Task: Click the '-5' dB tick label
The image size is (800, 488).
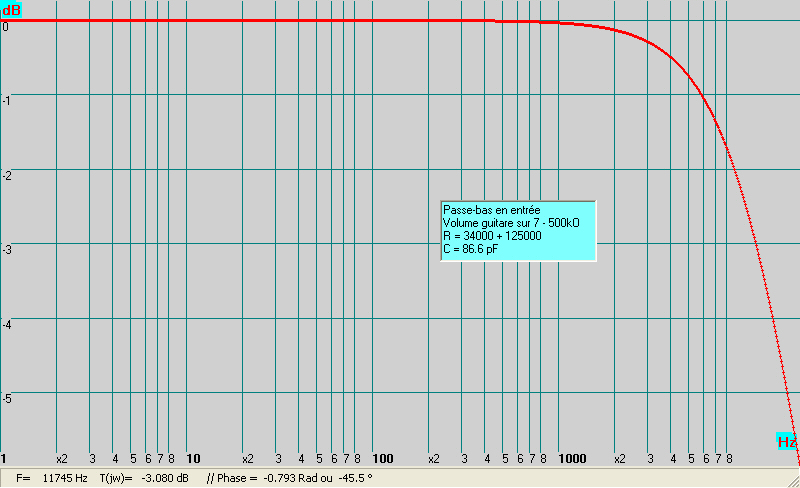Action: (x=6, y=399)
